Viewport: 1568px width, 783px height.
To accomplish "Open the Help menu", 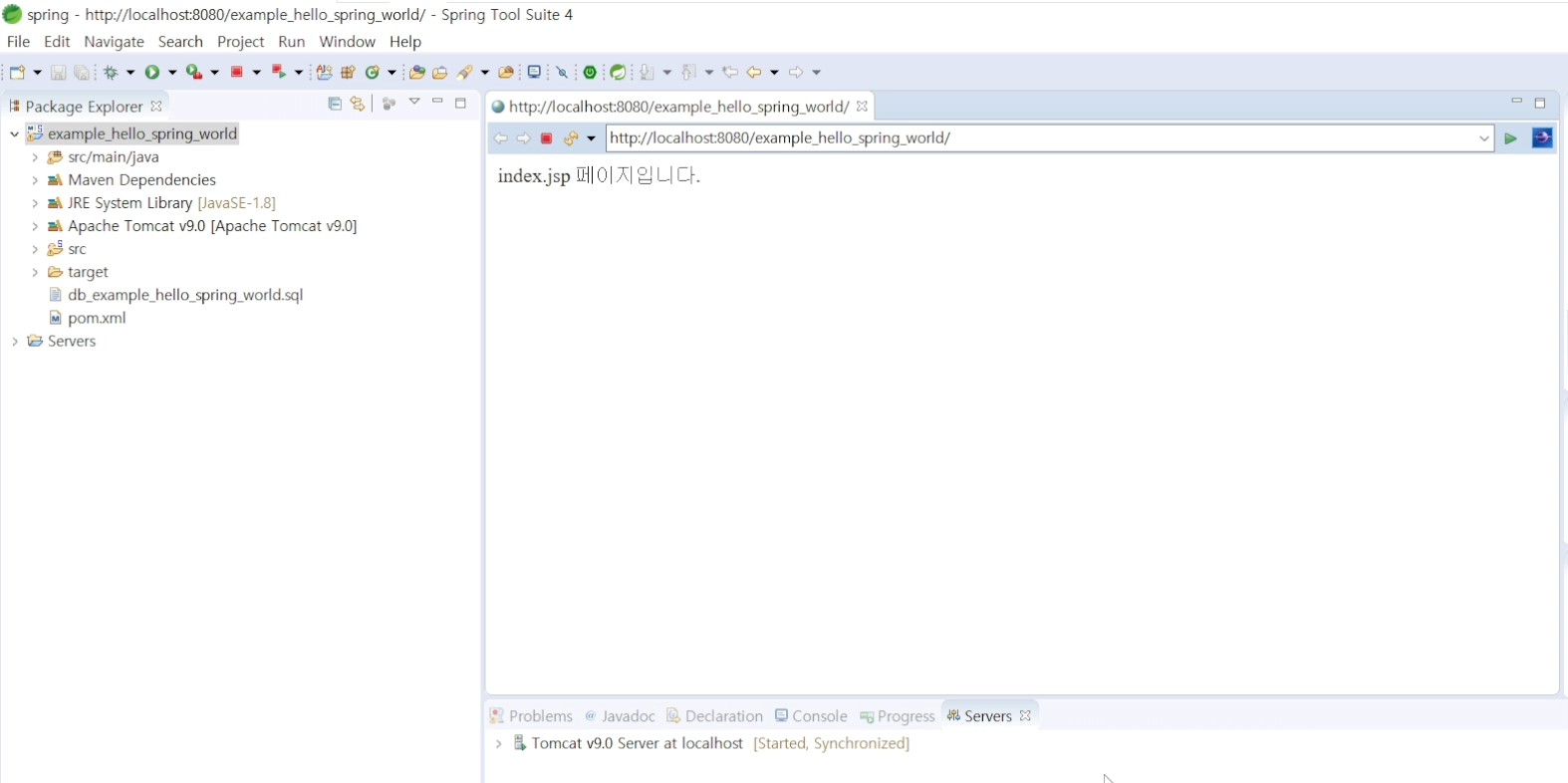I will coord(405,42).
